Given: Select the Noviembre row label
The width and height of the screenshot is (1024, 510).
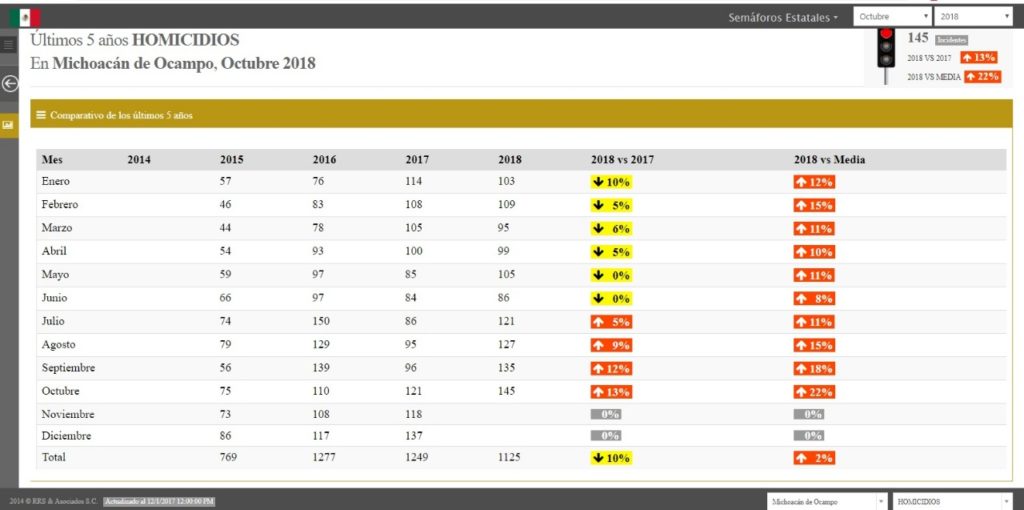Looking at the screenshot, I should (68, 414).
